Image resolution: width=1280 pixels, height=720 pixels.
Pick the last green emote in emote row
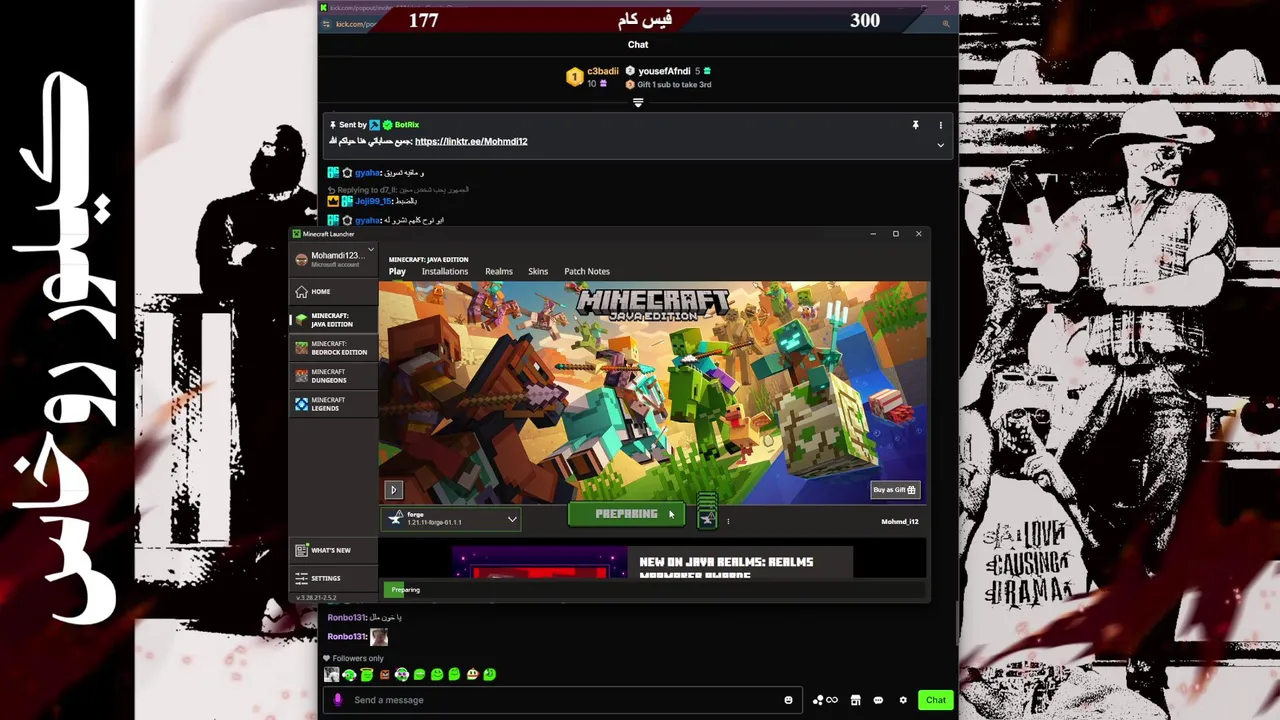point(489,675)
